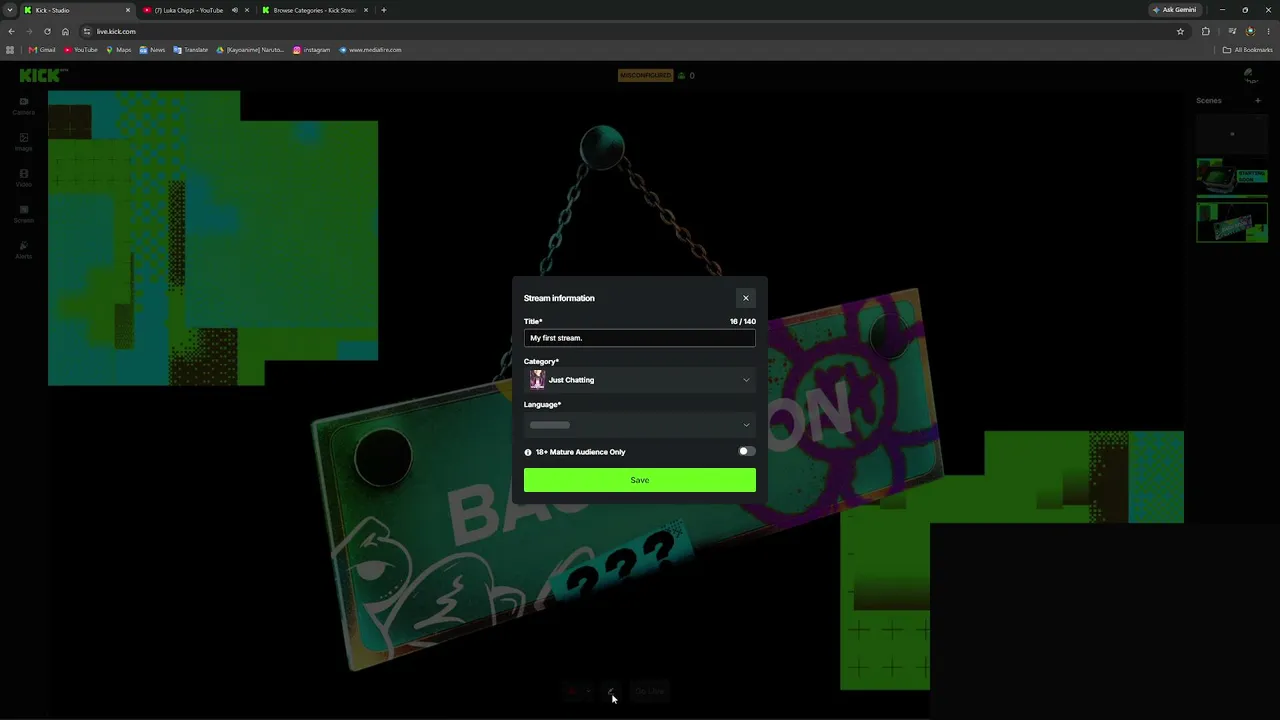Open the Category dropdown showing Just Chatting

pos(640,380)
